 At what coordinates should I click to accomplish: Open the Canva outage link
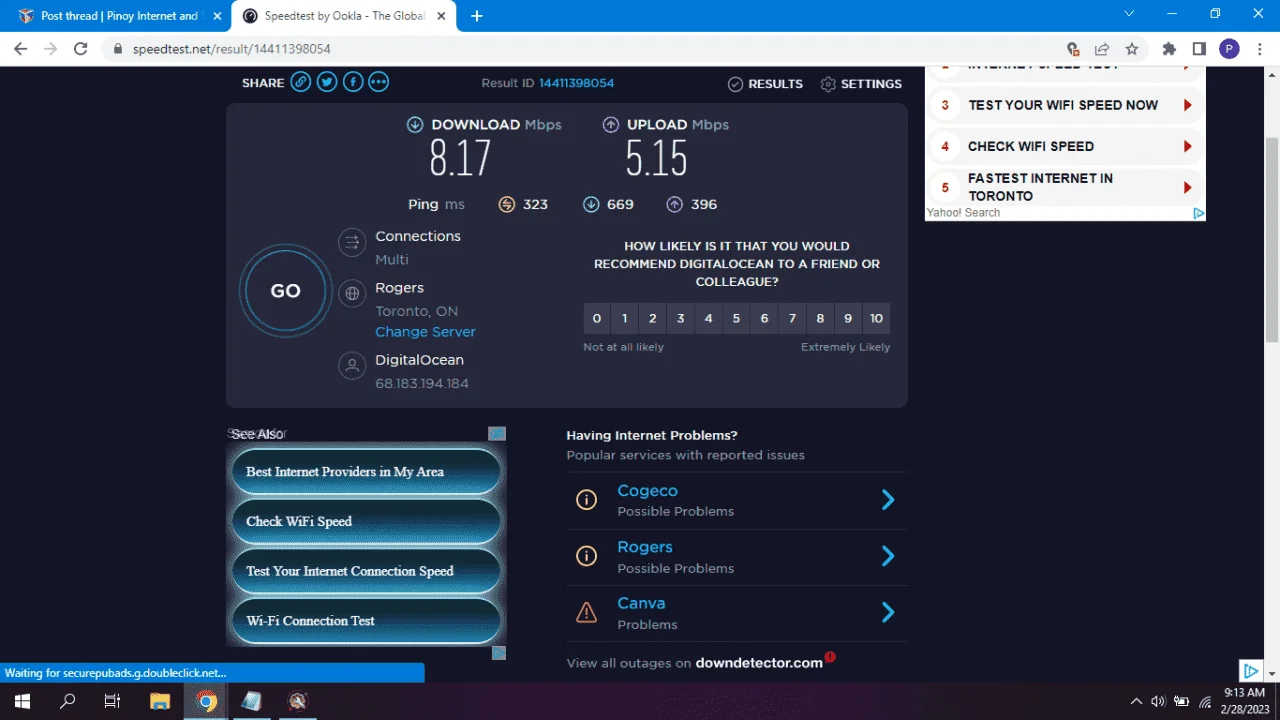pos(641,603)
